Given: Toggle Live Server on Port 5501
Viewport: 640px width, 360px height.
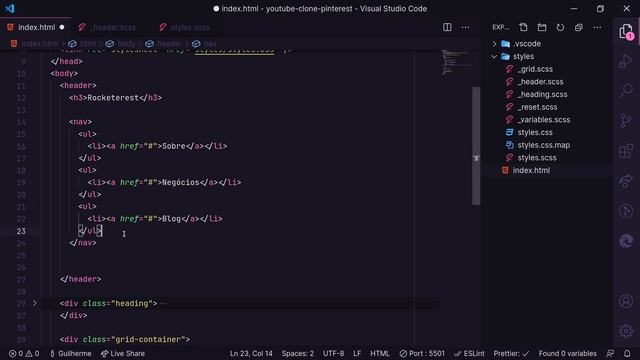Looking at the screenshot, I should (x=422, y=353).
